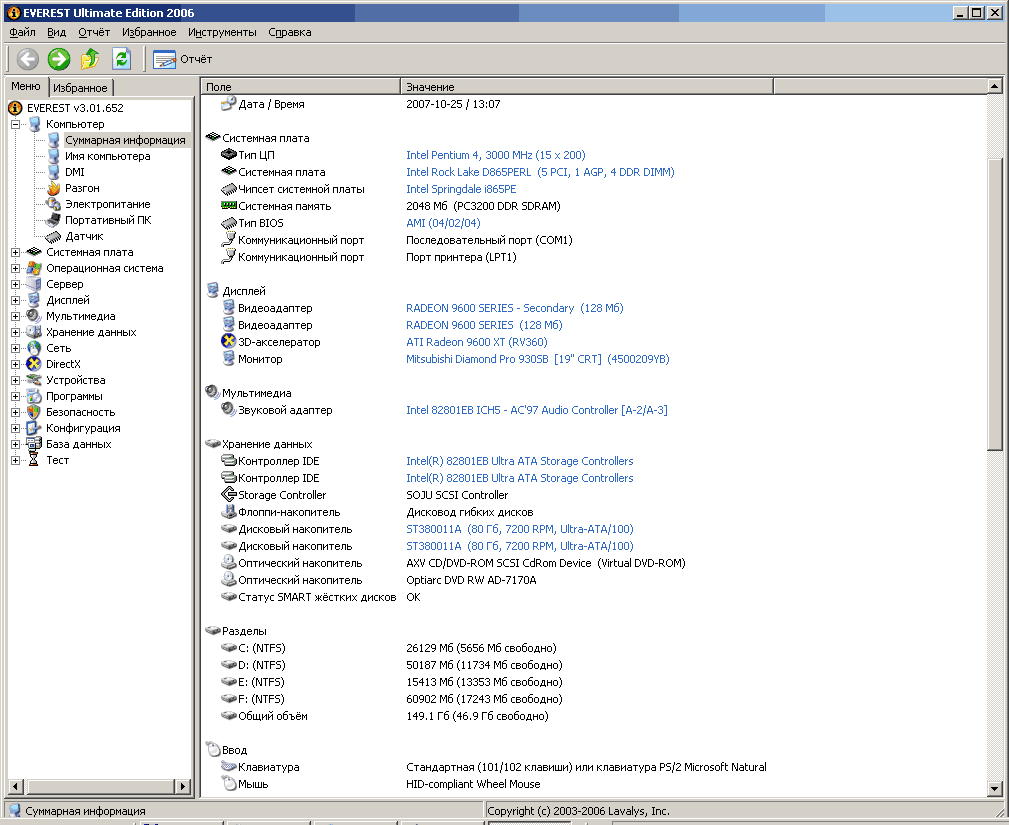Open the Отчёт menu in menu bar
Screen dimensions: 1009x825
point(94,32)
